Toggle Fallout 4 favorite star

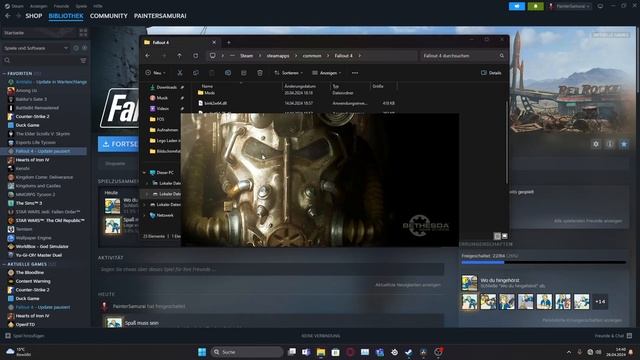coord(624,144)
